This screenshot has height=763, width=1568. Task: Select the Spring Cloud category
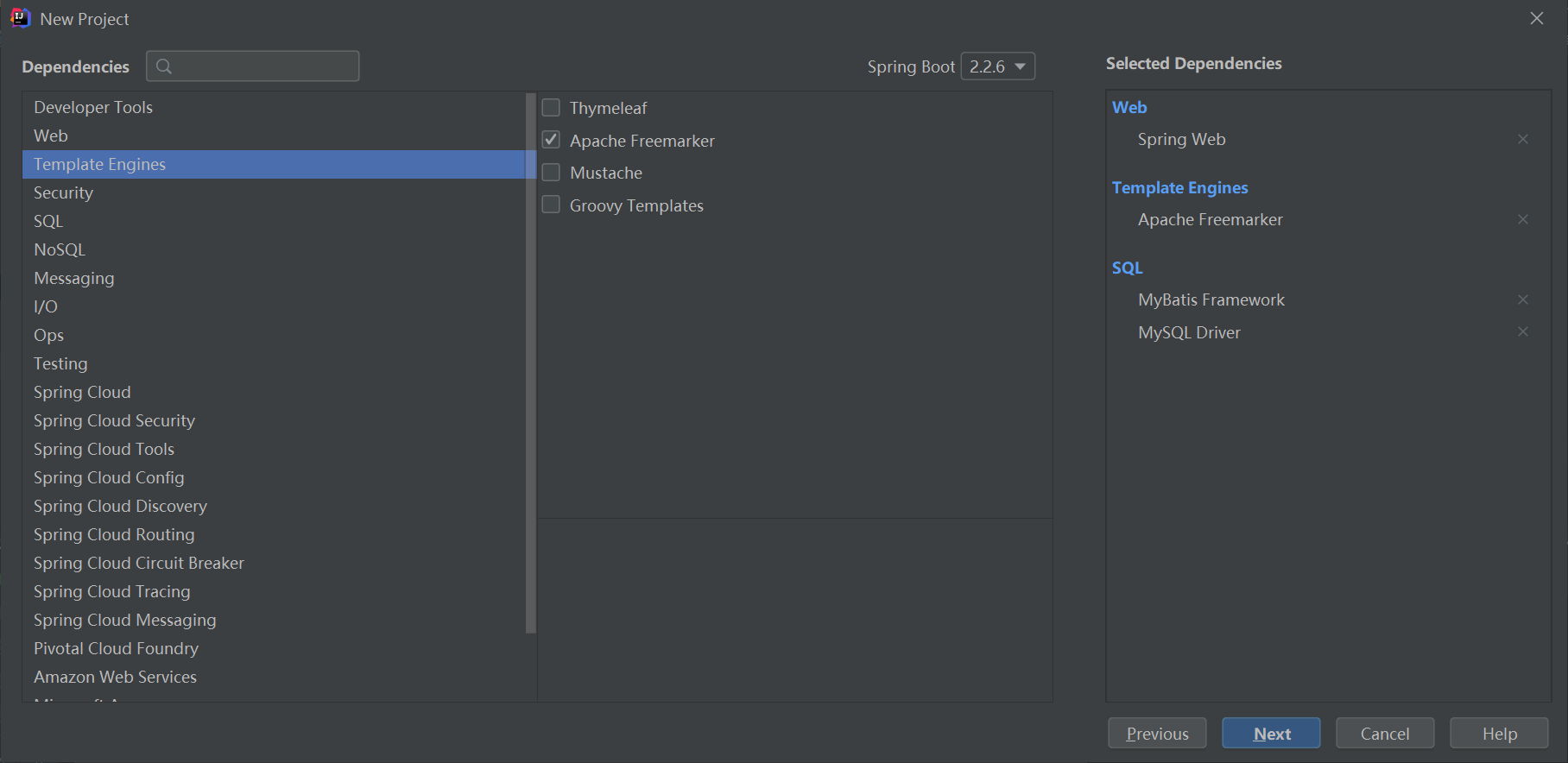pos(274,392)
